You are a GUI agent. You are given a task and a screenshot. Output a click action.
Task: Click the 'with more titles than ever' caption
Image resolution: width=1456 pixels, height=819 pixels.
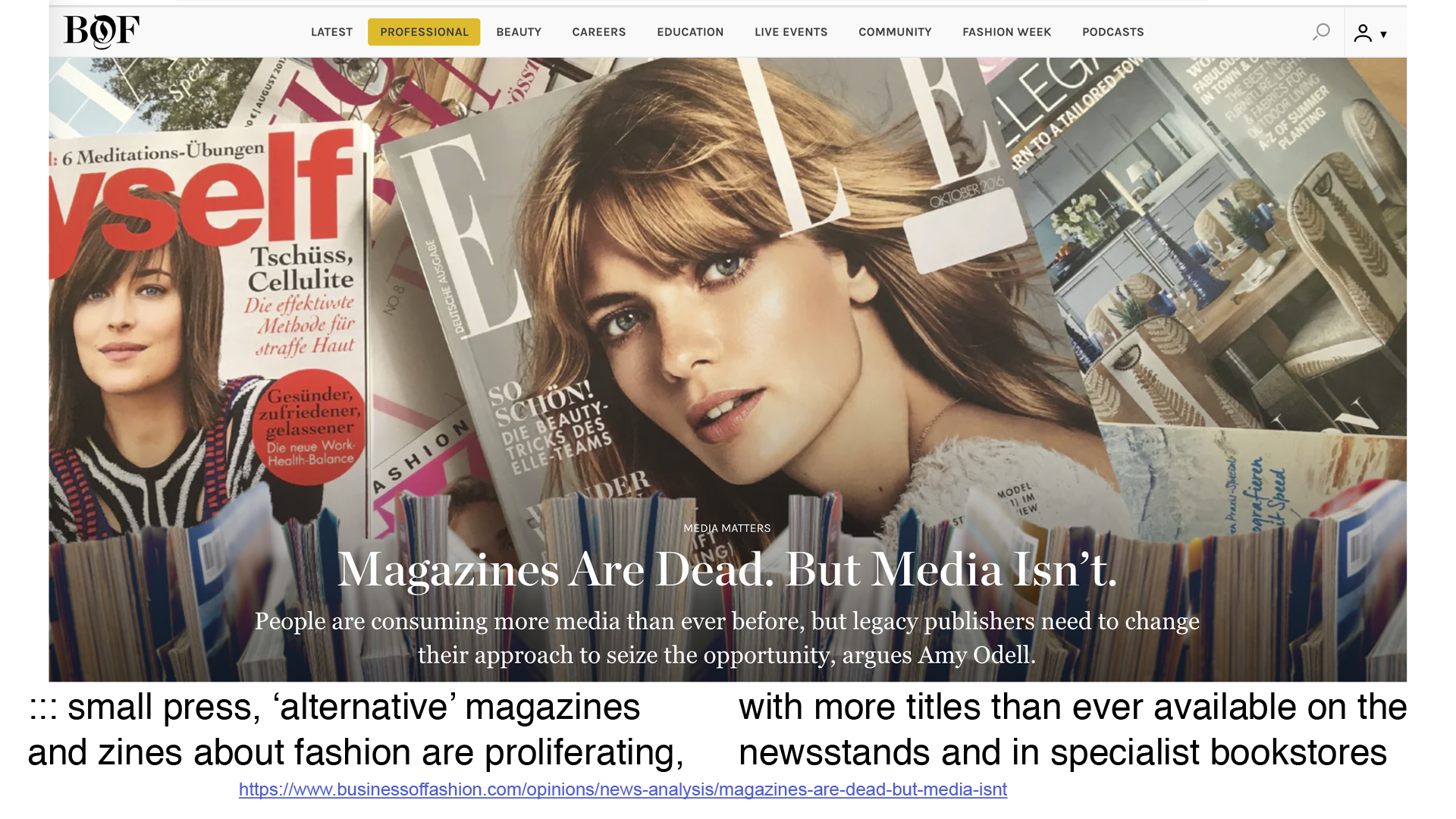click(1072, 730)
